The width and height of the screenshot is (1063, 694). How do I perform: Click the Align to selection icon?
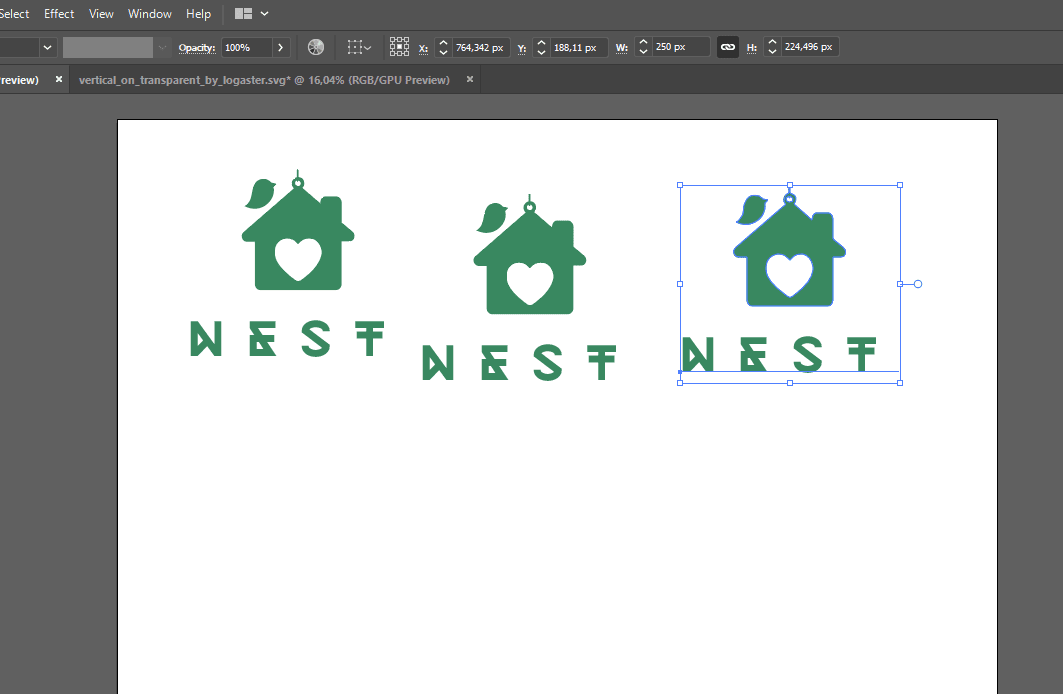(x=355, y=47)
